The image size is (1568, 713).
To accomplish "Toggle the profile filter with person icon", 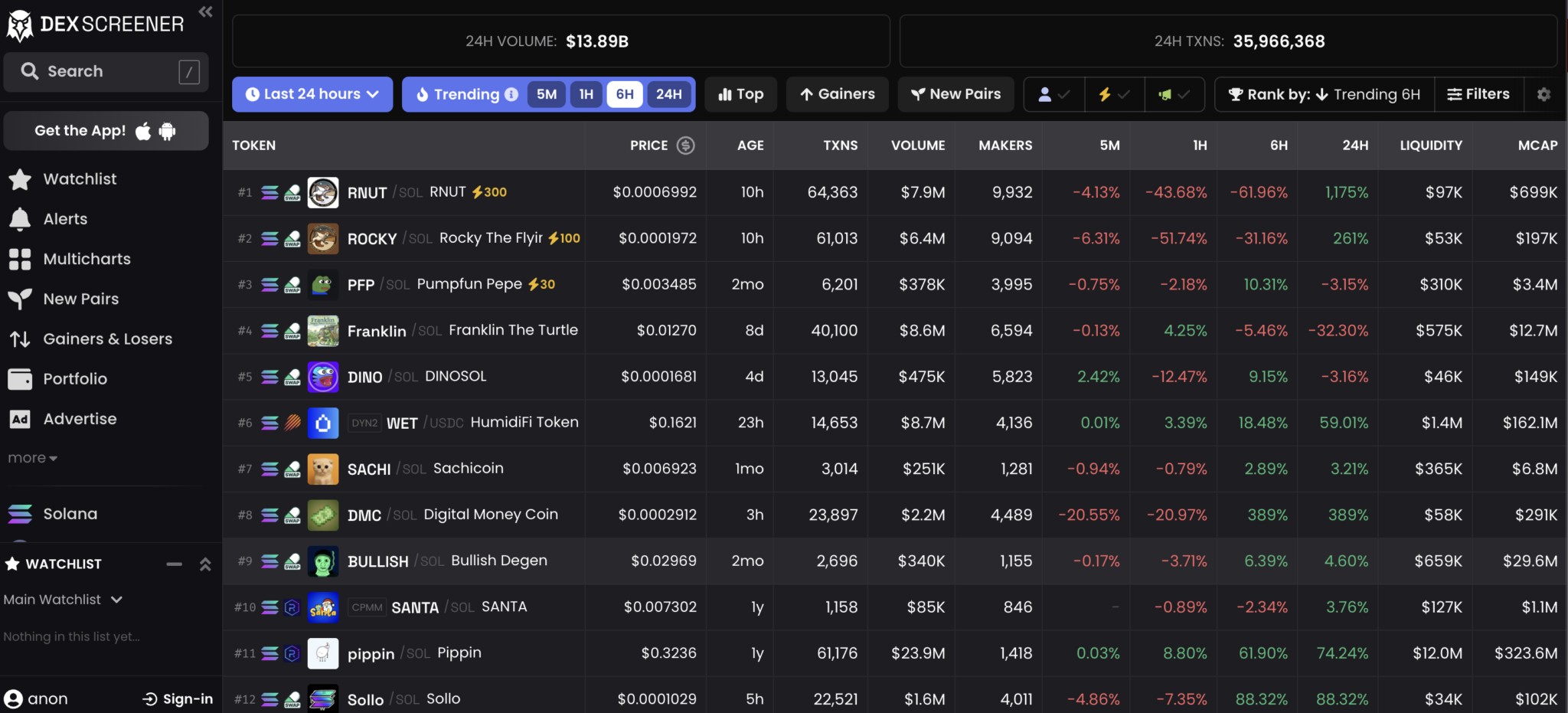I will pyautogui.click(x=1053, y=94).
